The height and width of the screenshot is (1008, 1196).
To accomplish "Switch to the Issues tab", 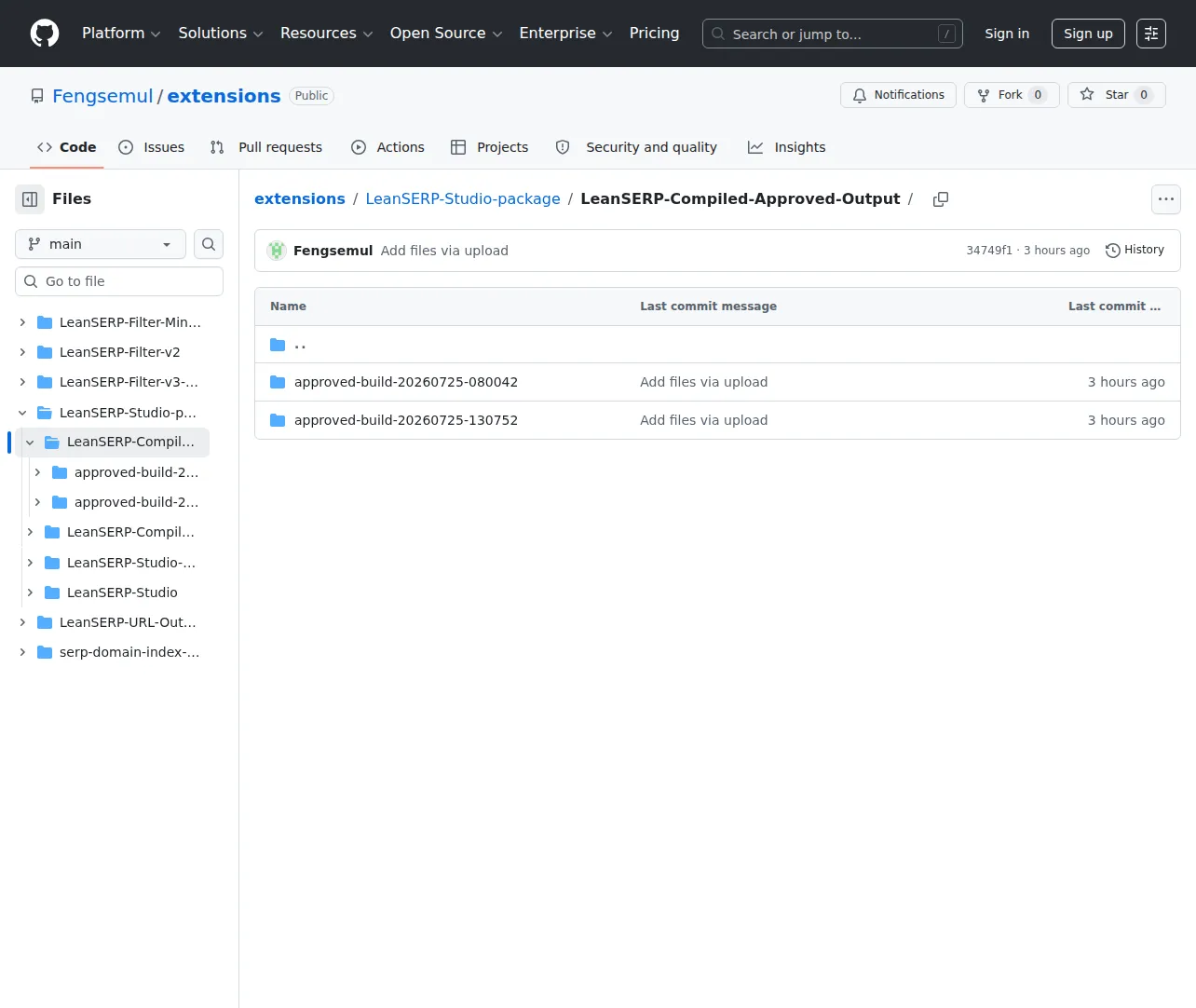I will (x=152, y=147).
